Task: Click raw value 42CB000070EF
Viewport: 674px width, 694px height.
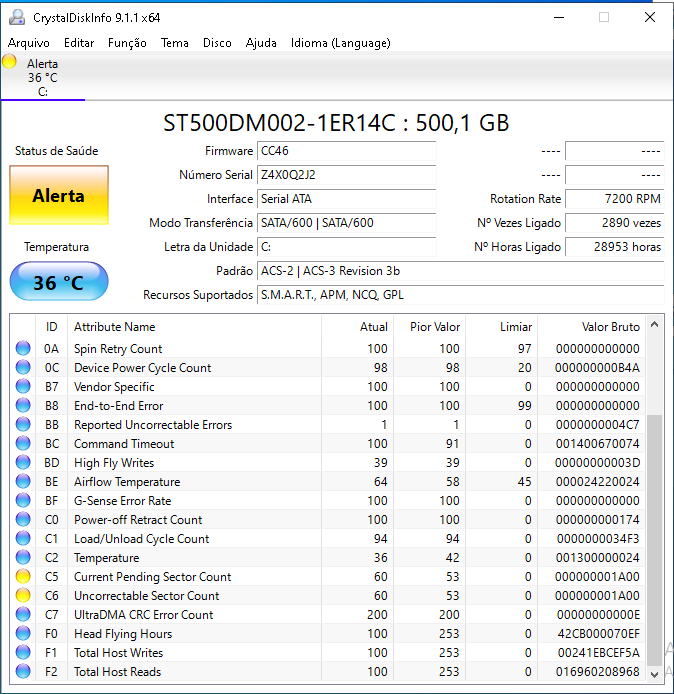Action: coord(598,634)
